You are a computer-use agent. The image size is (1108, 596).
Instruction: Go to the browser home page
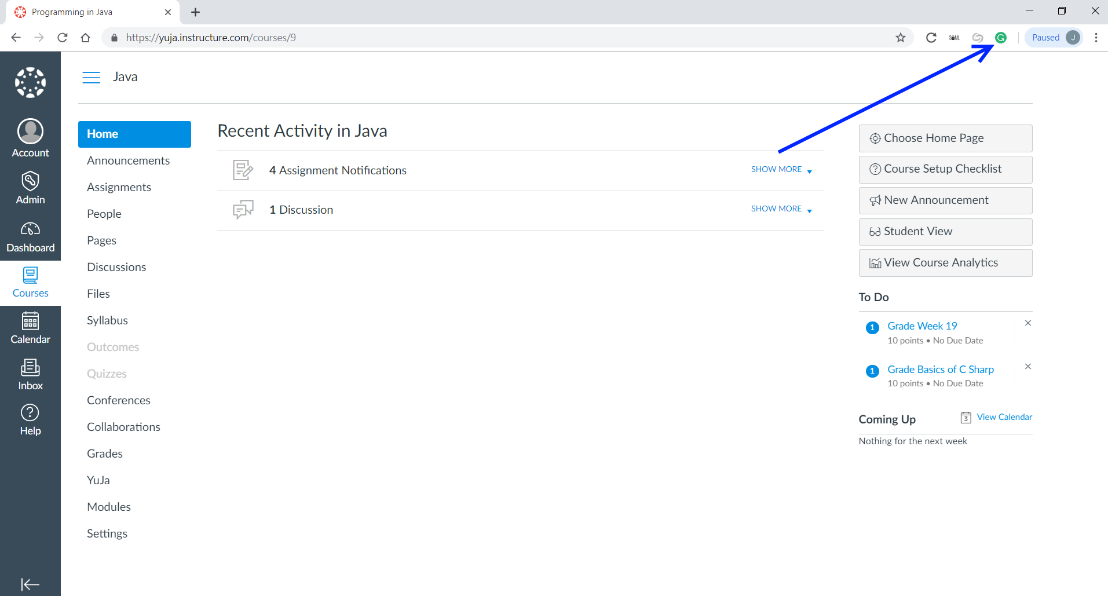(x=86, y=37)
